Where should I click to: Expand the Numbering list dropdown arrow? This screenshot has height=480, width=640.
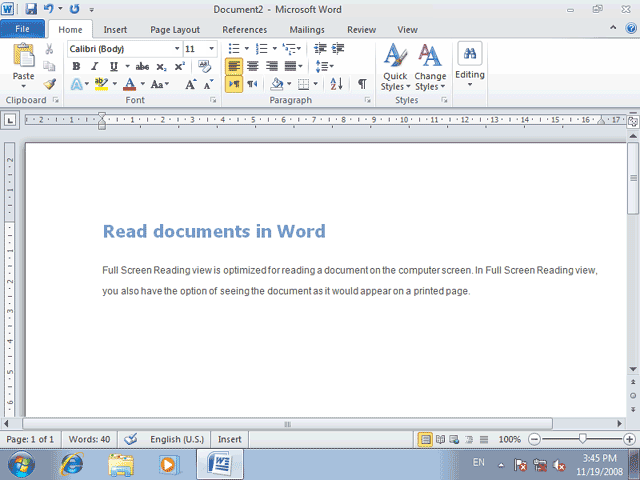[x=274, y=49]
